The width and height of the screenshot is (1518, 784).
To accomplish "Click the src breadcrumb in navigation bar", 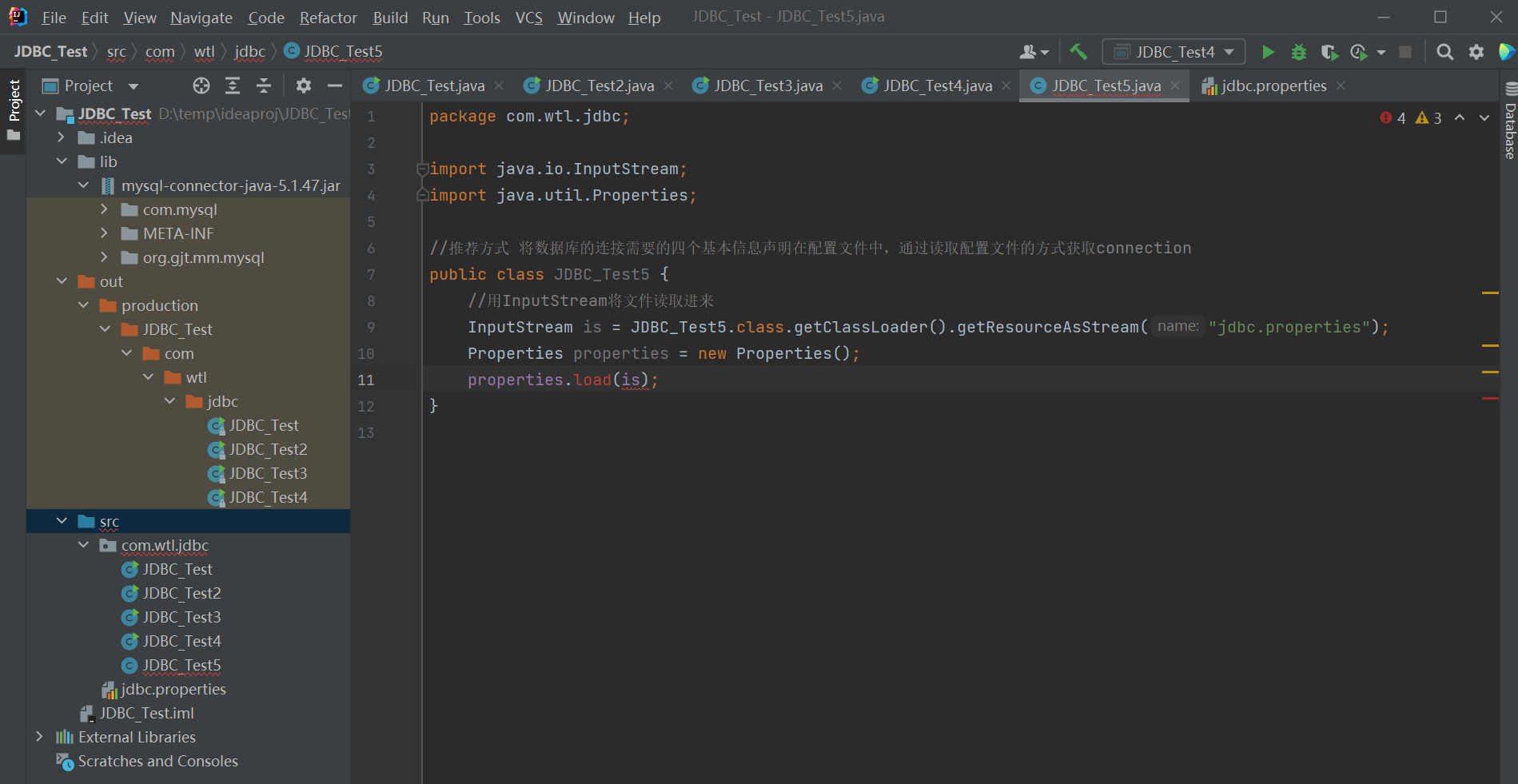I will pyautogui.click(x=116, y=52).
